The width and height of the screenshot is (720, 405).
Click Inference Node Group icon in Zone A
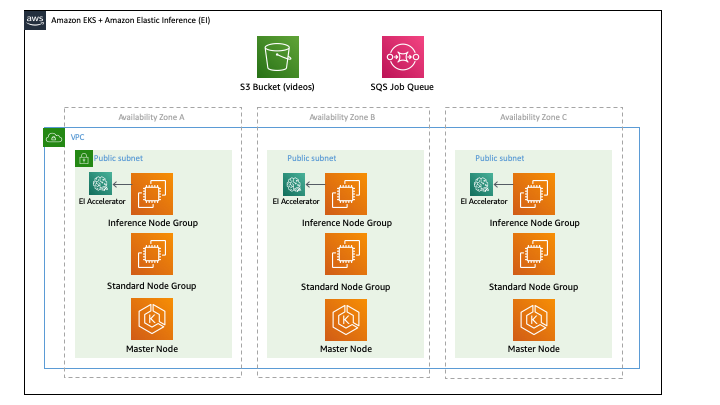[x=152, y=194]
